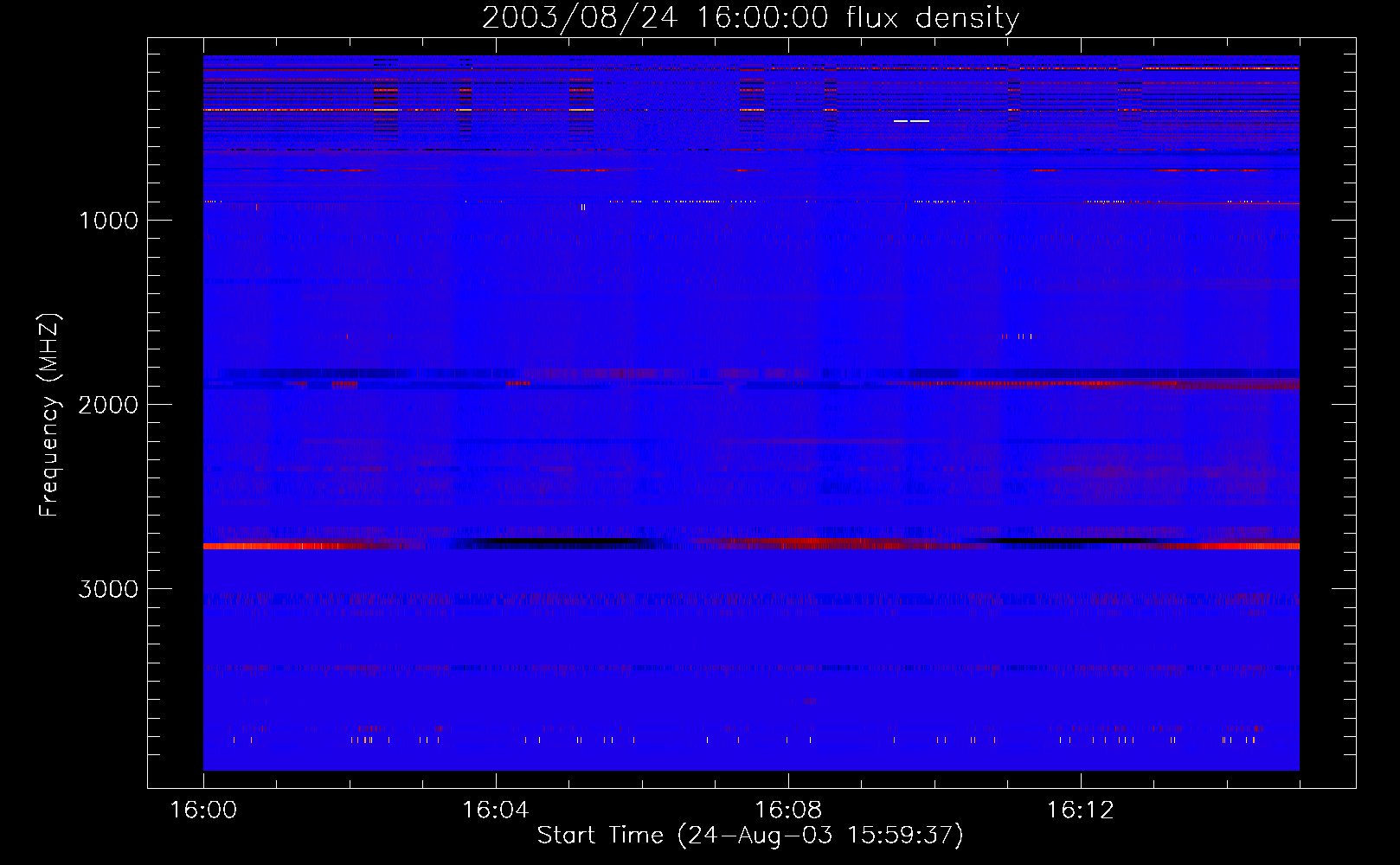Click the "Start Time (24-Aug-03 15:59:37)" label
The width and height of the screenshot is (1400, 865).
[750, 836]
